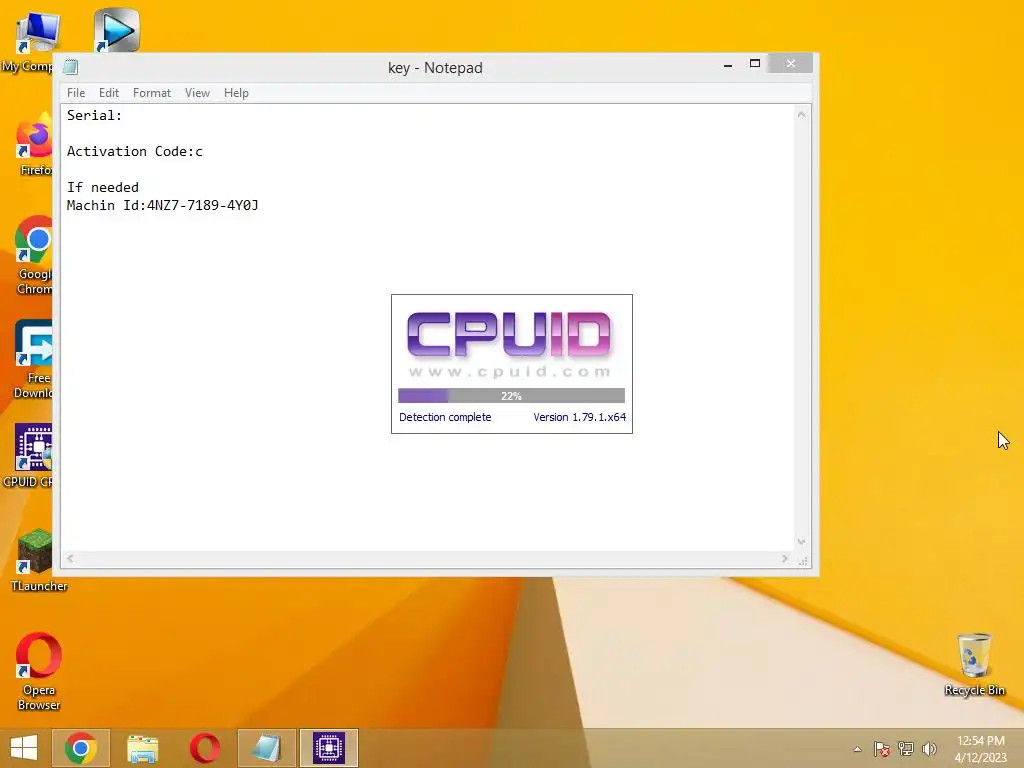This screenshot has width=1024, height=768.
Task: Click the CPUID splash 22% progress bar
Action: point(511,396)
